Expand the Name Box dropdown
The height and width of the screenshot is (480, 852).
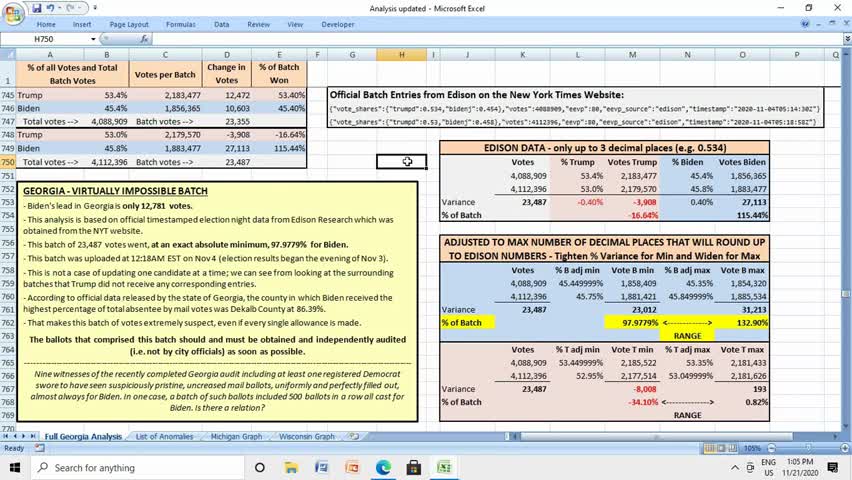pyautogui.click(x=93, y=39)
